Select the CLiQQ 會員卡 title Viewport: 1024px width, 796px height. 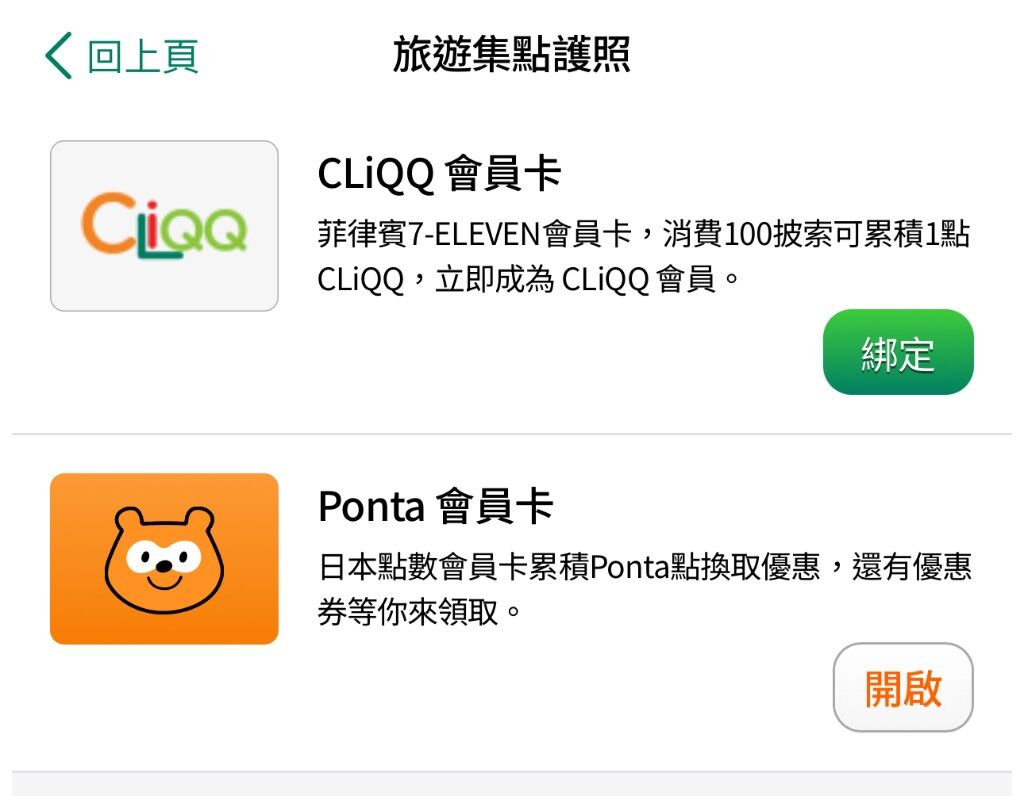click(439, 174)
